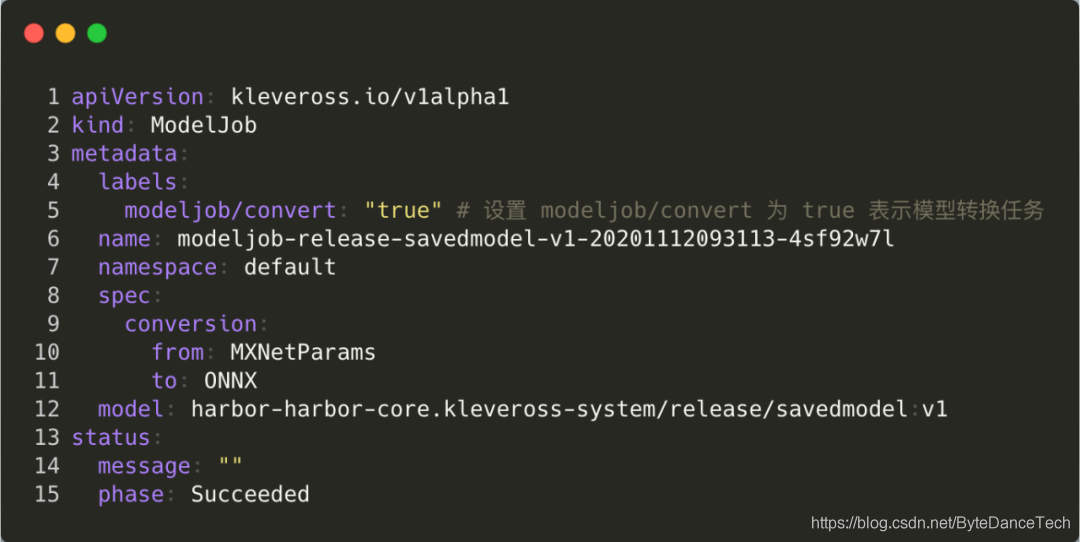The height and width of the screenshot is (542, 1080).
Task: Click the ONNX value on line 11
Action: coord(230,381)
